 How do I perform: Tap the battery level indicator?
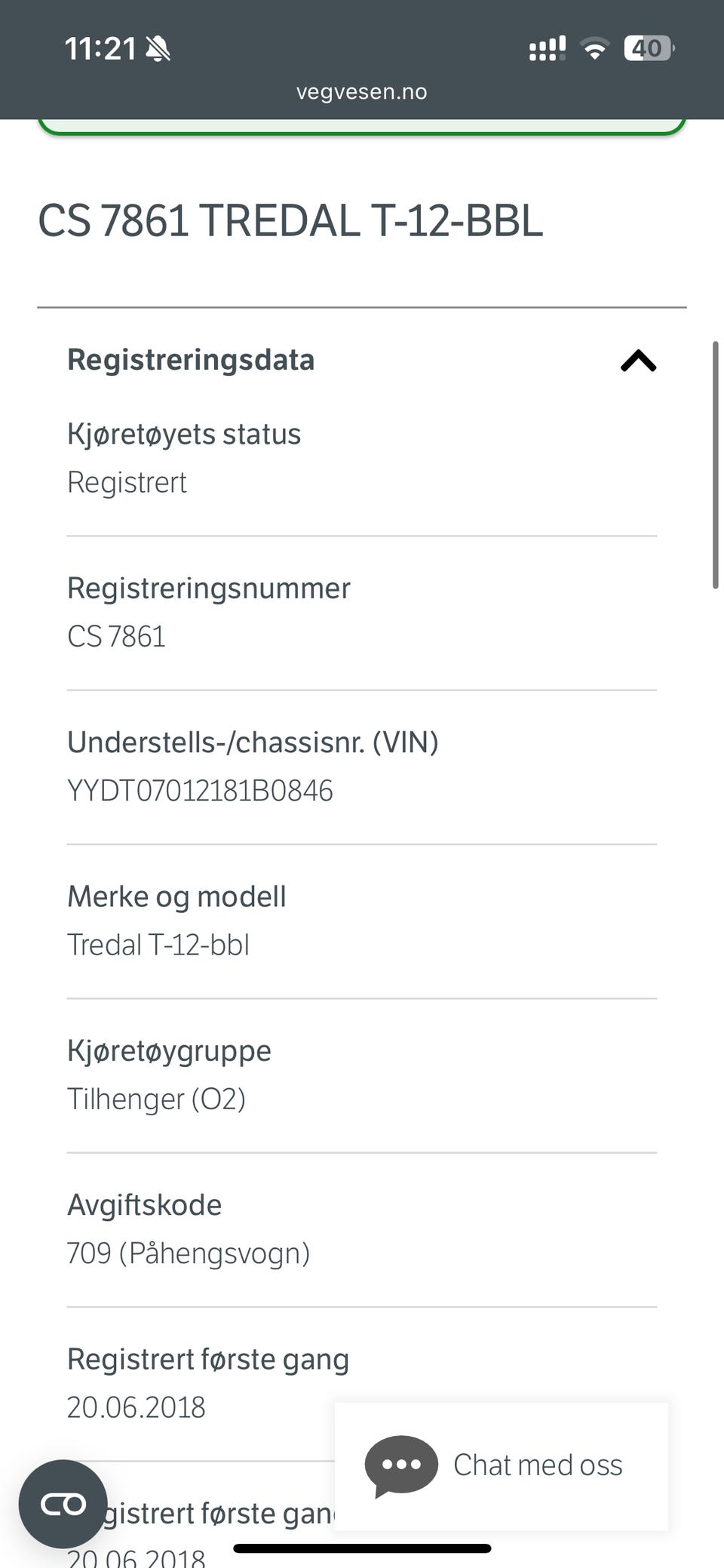pos(648,49)
